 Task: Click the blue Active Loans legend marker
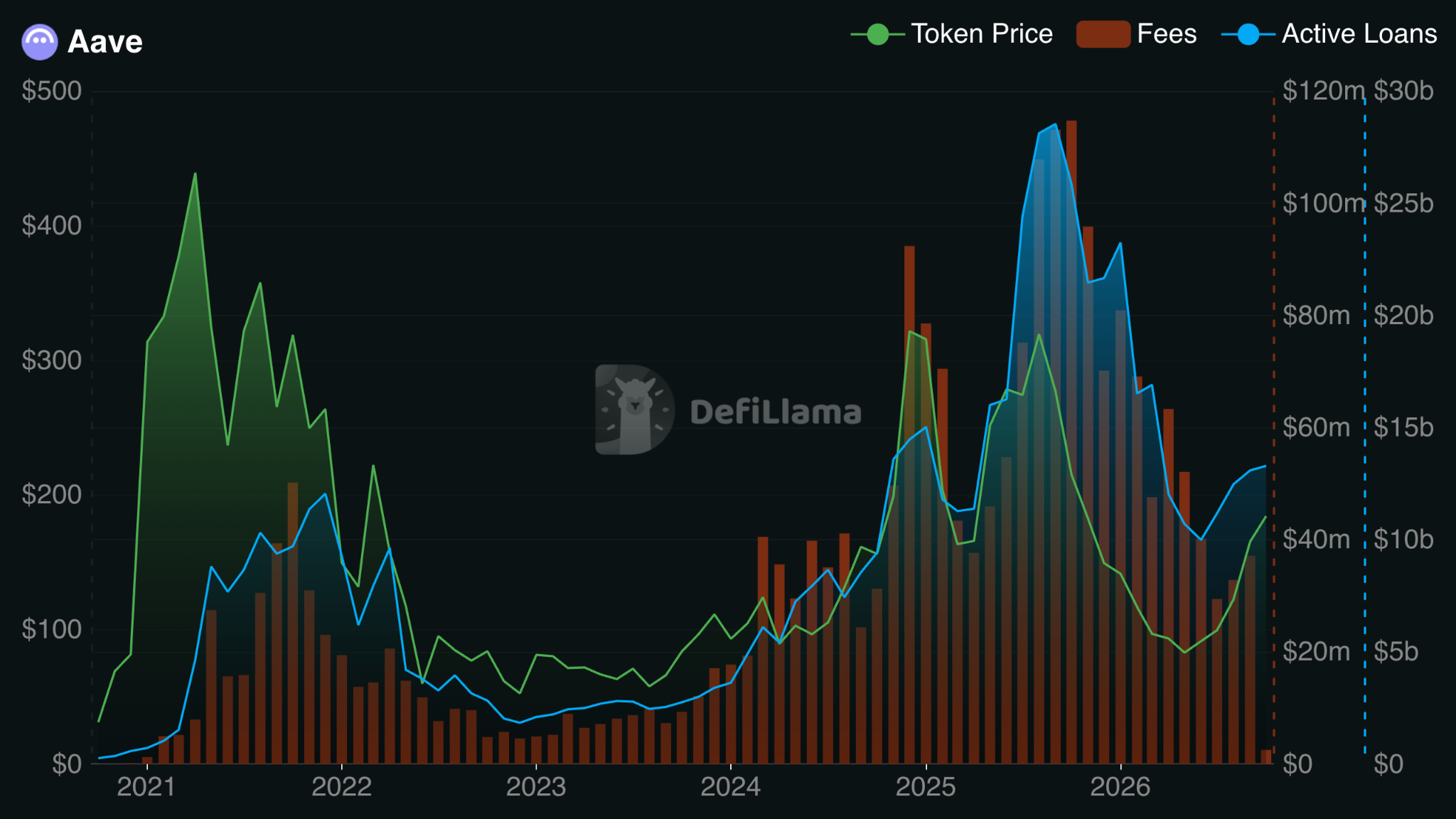(x=1248, y=34)
